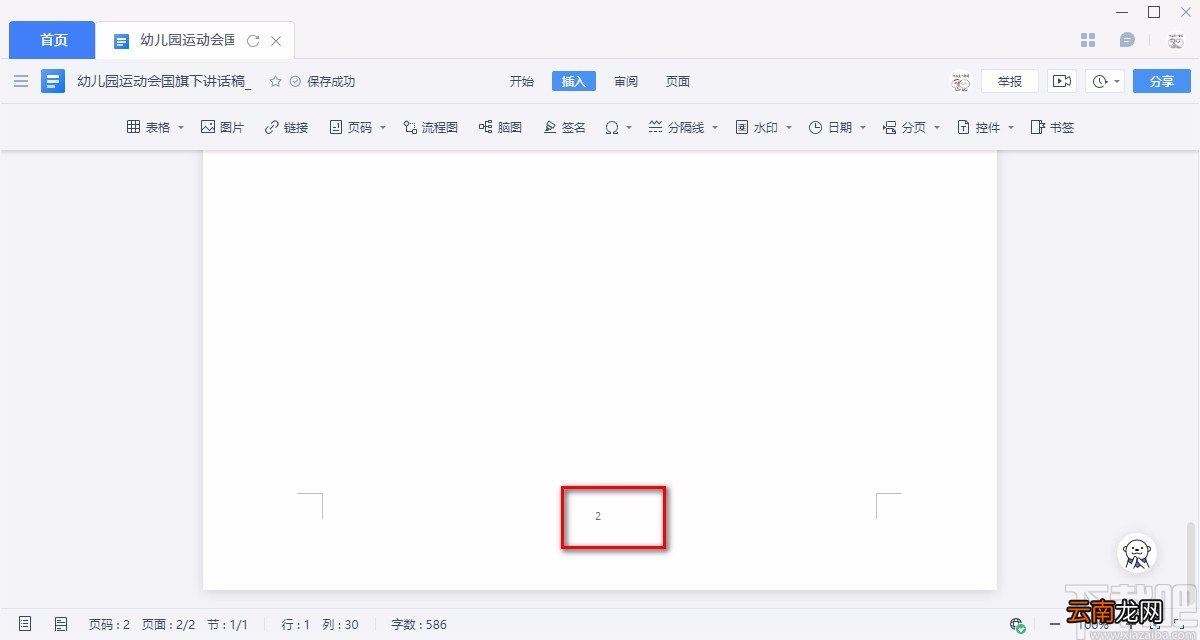The width and height of the screenshot is (1200, 640).
Task: Add a 水印 watermark
Action: coord(757,127)
